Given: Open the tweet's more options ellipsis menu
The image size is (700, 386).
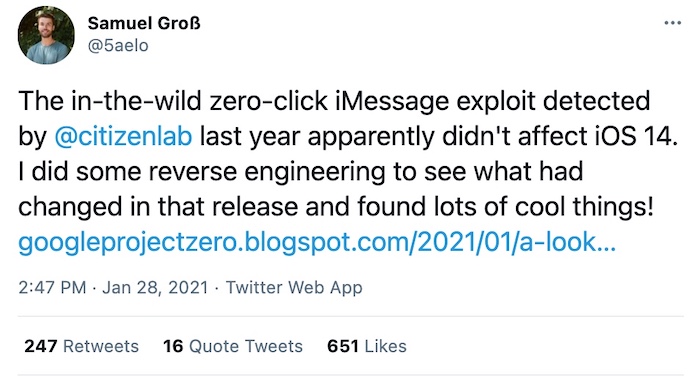Looking at the screenshot, I should [x=672, y=23].
